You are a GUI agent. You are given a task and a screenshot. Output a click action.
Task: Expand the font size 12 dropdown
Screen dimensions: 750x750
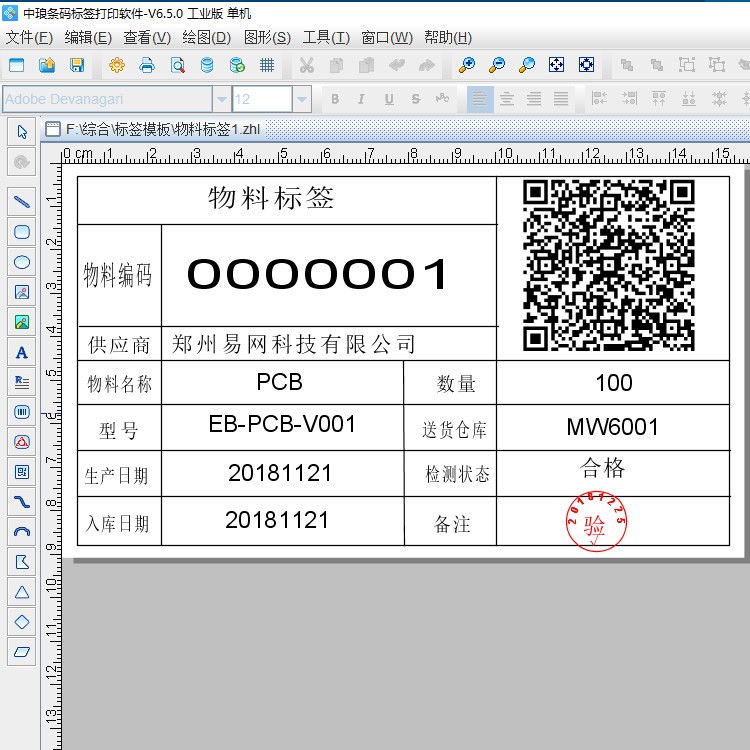point(302,99)
